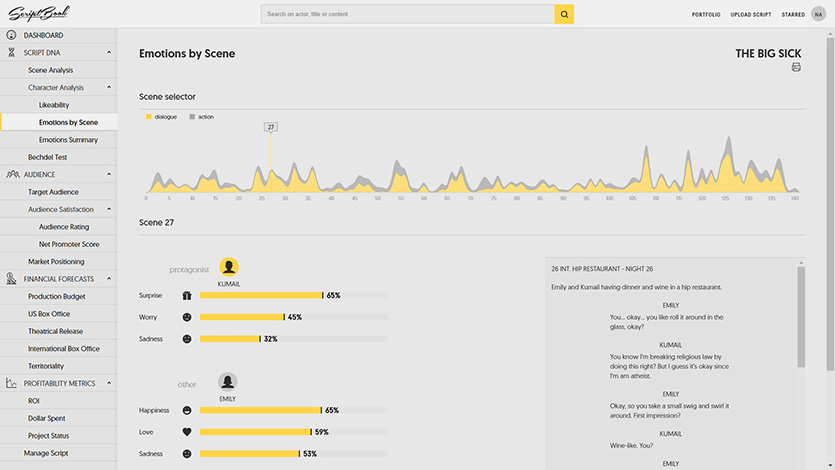Click Emily's character avatar icon
Image resolution: width=835 pixels, height=470 pixels.
pos(228,382)
